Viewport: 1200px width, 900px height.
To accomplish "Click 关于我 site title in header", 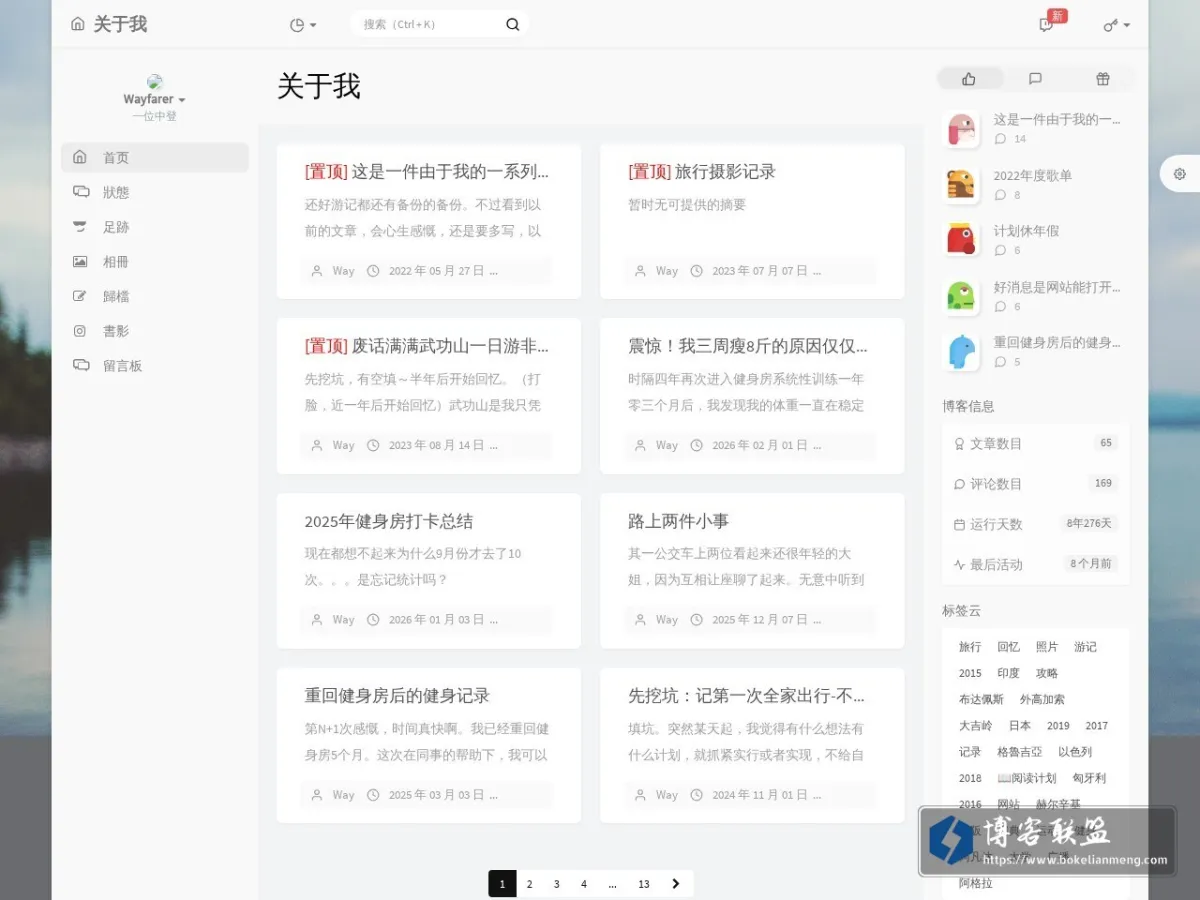I will (x=120, y=24).
